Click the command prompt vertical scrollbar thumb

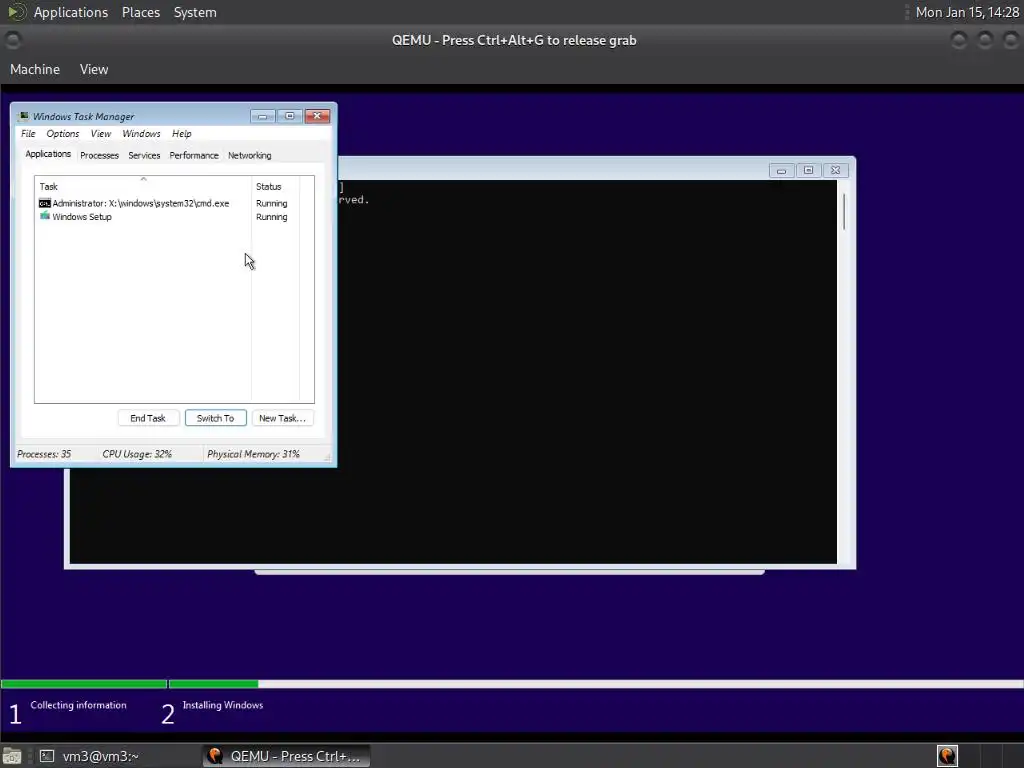[x=844, y=211]
